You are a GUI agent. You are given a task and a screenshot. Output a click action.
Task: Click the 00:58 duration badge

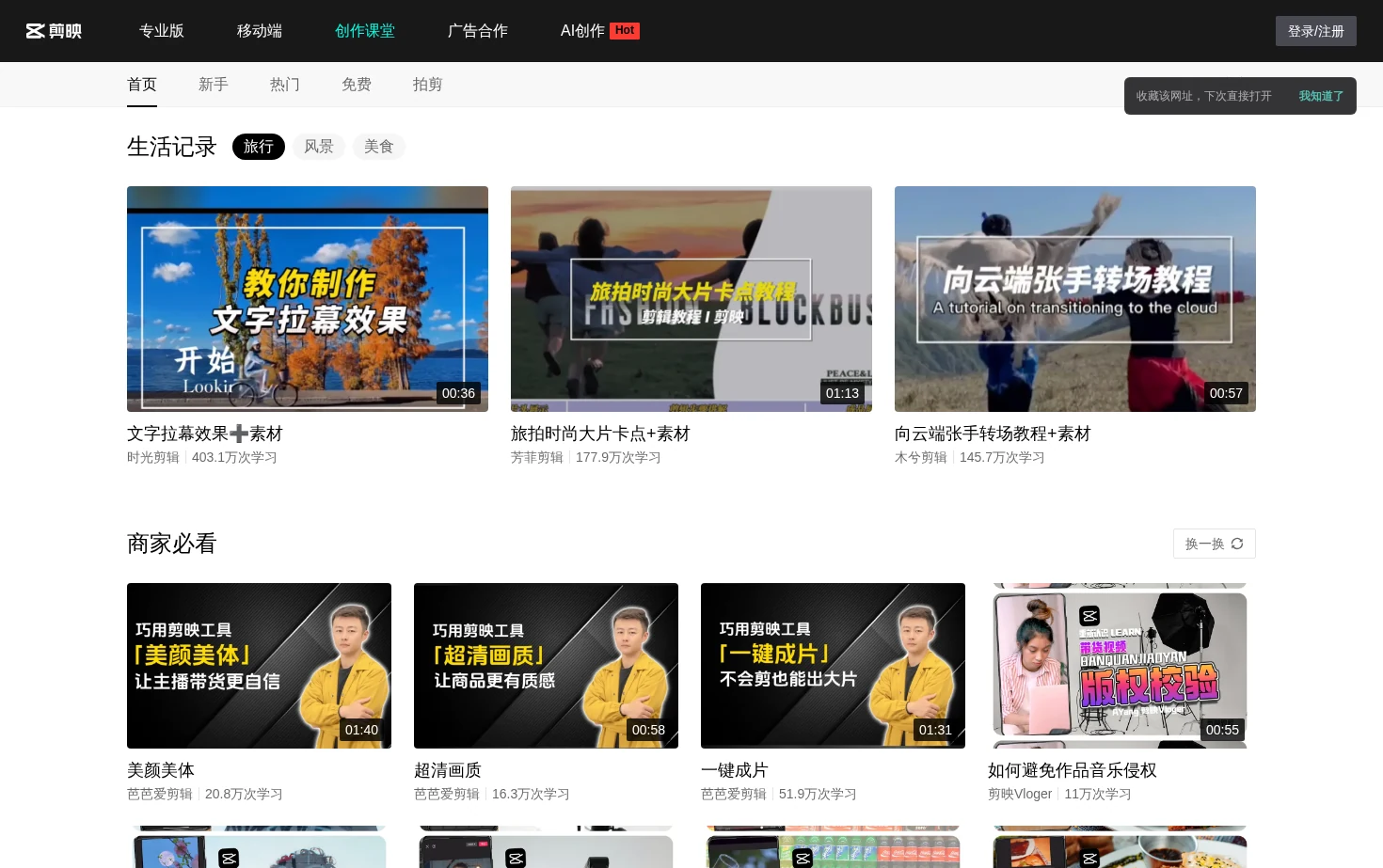648,730
